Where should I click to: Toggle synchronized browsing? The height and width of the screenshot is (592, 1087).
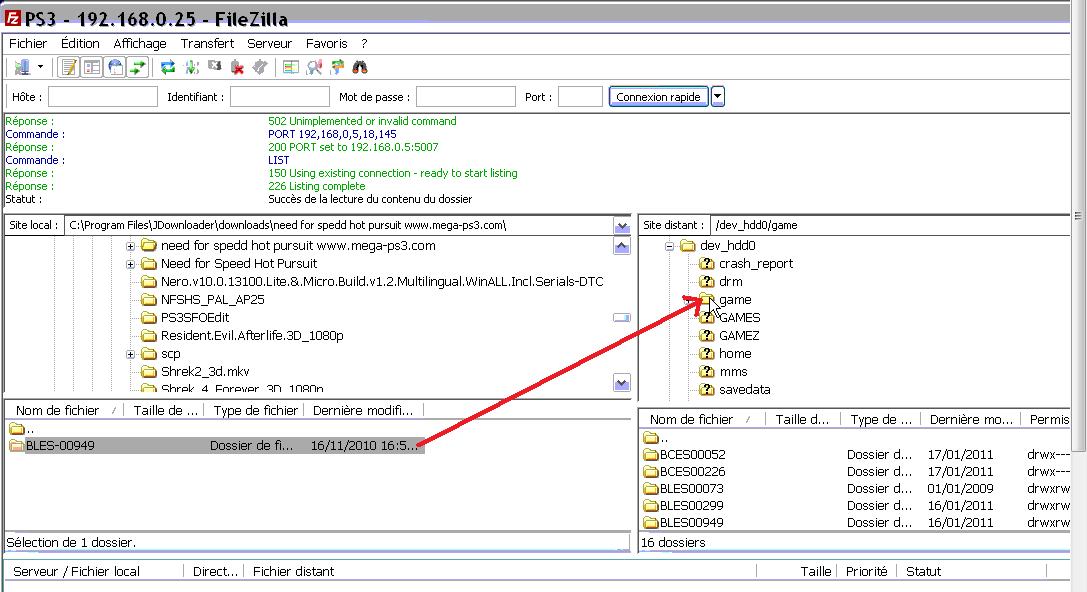[337, 67]
